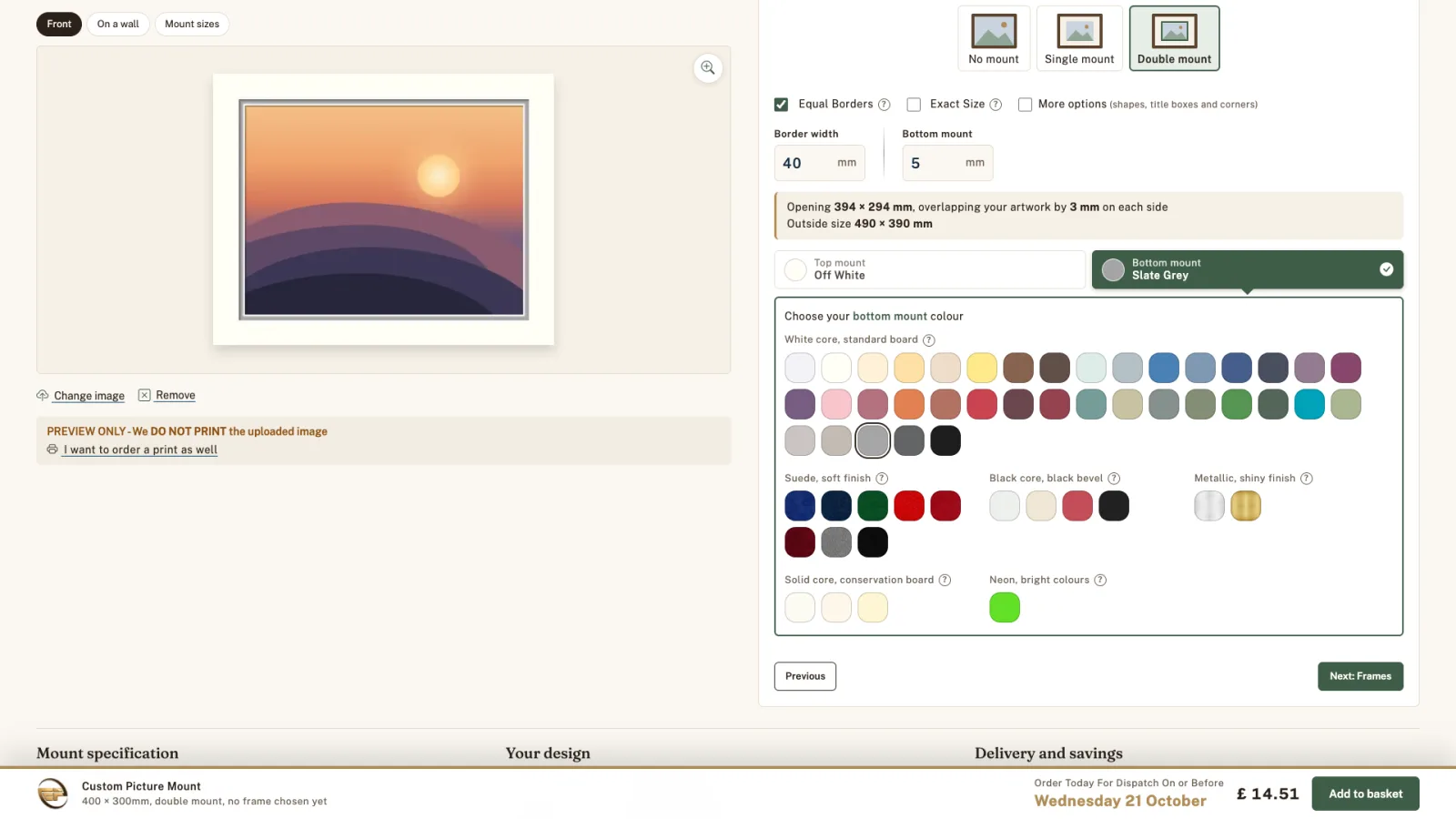Go back with the Previous button

pos(805,676)
